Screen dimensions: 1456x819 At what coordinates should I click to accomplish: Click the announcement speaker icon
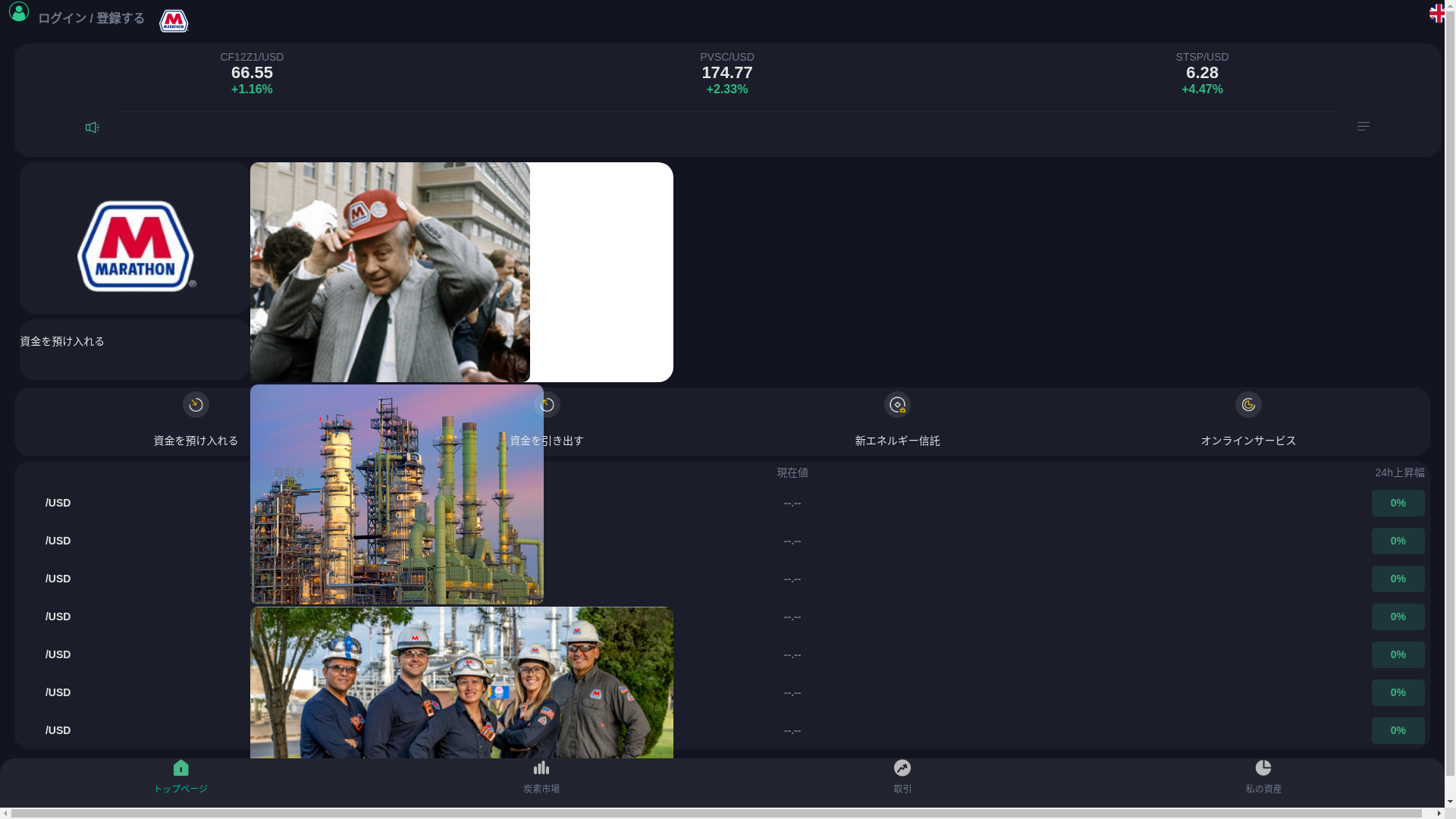(x=93, y=127)
